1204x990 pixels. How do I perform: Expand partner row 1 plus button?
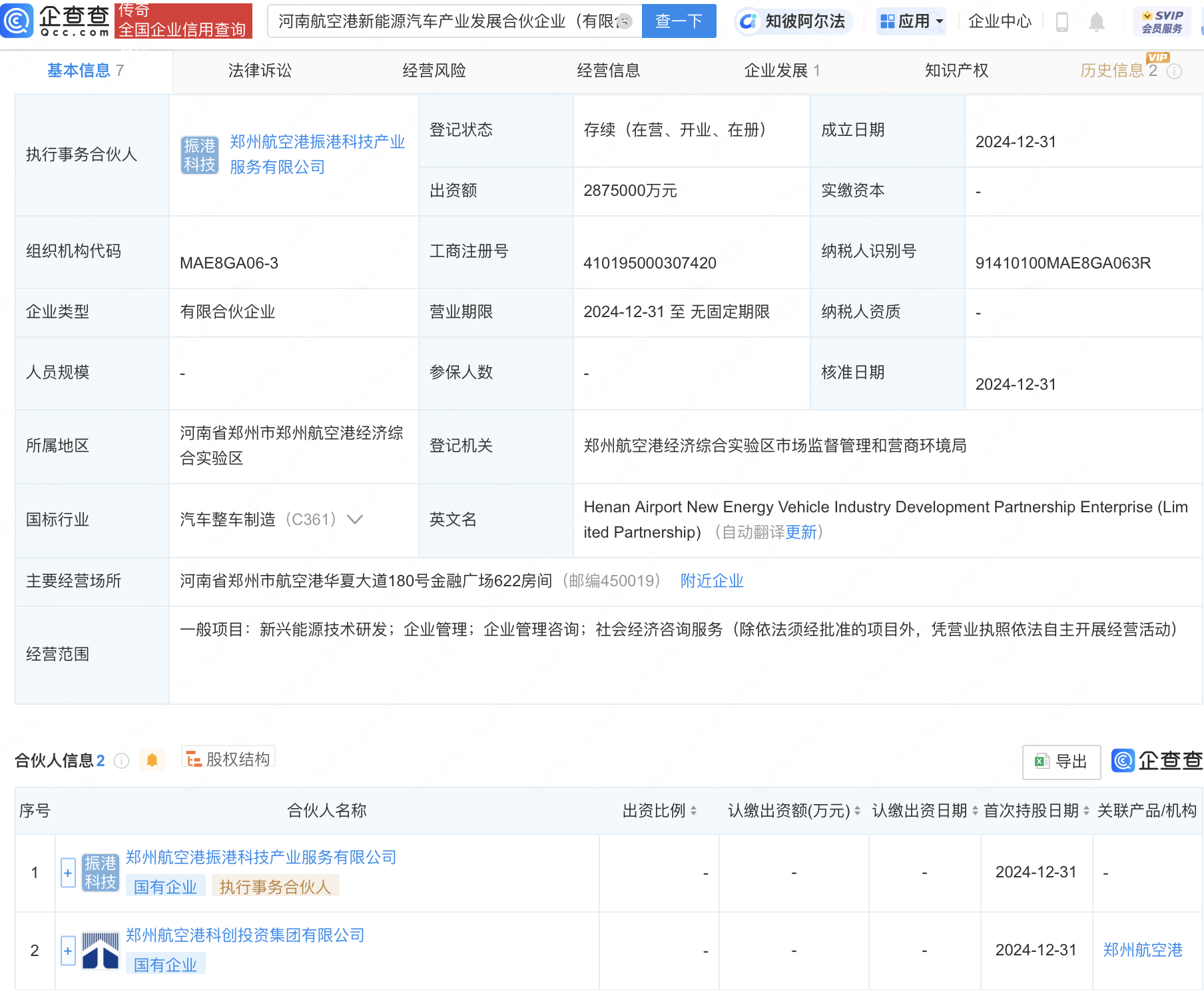pyautogui.click(x=68, y=872)
